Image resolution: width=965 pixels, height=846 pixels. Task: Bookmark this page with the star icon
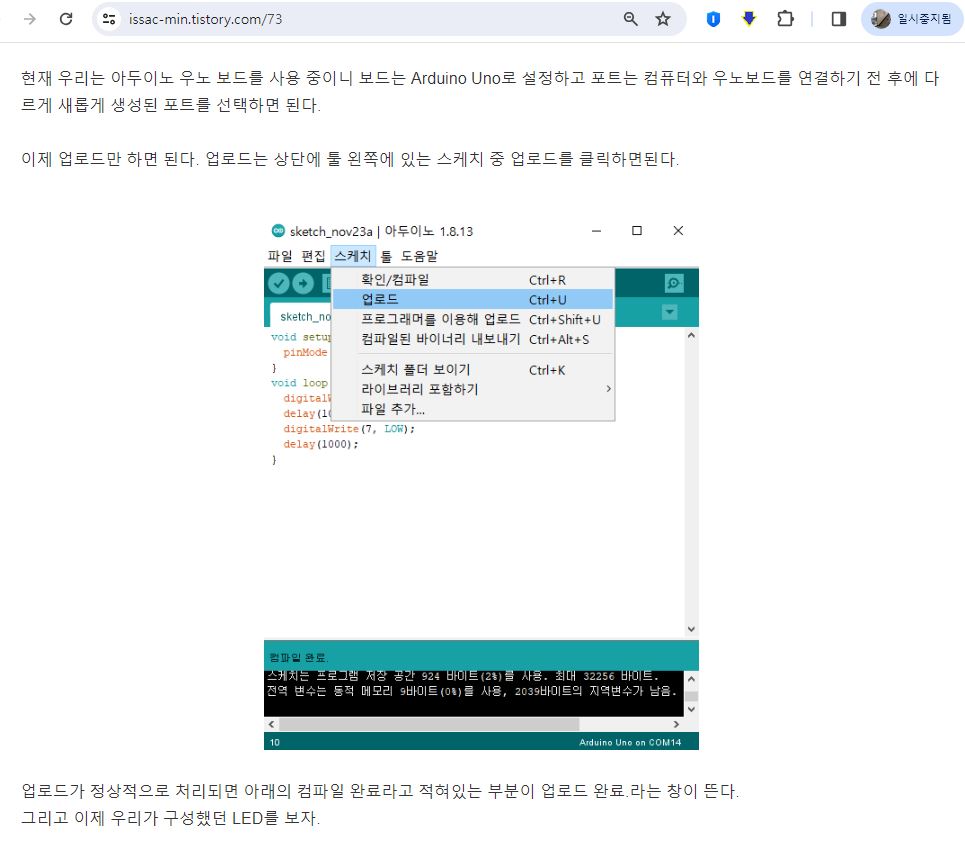pos(663,19)
